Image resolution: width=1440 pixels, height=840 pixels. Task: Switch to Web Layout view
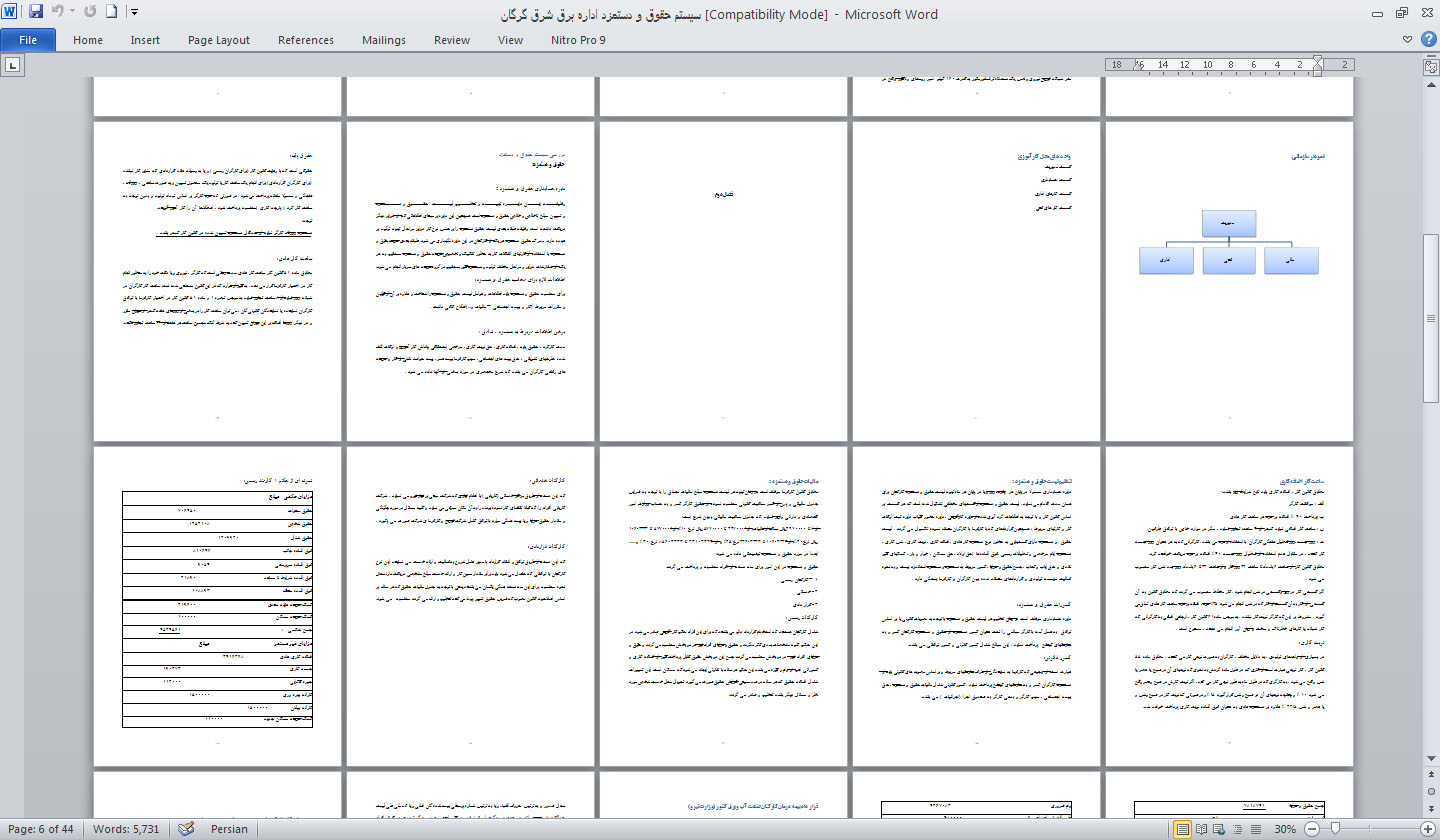(x=1218, y=829)
